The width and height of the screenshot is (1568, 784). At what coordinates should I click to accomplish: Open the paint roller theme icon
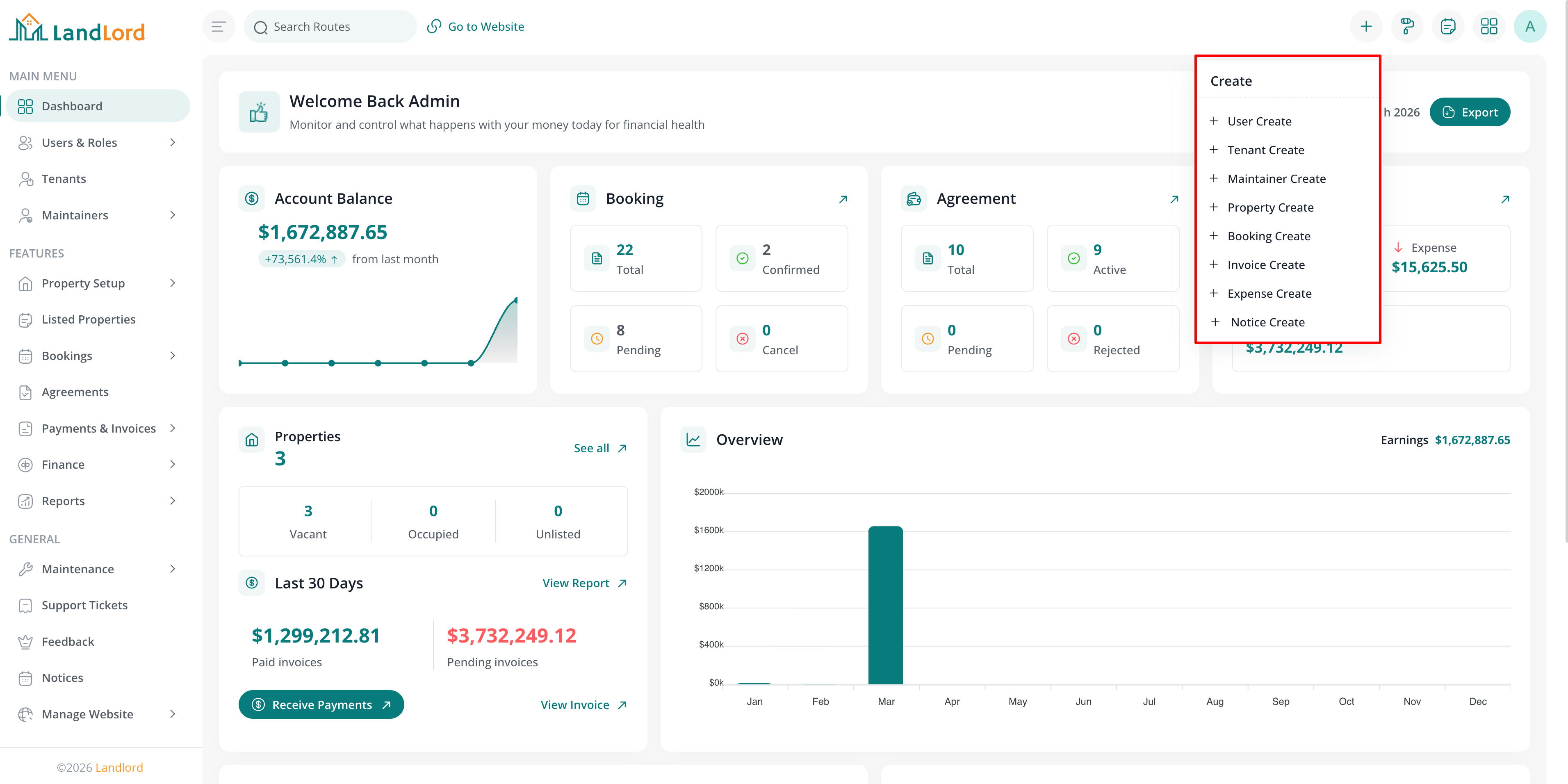tap(1407, 26)
